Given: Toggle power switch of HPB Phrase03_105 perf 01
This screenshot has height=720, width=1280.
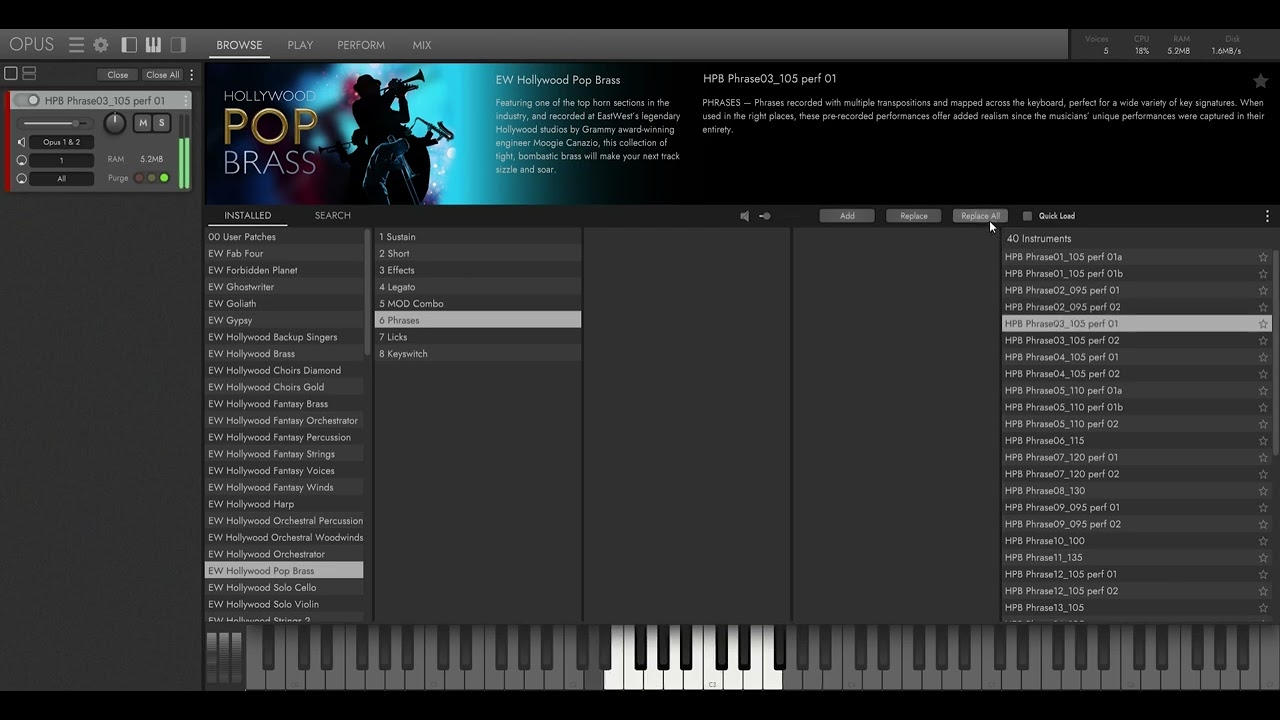Looking at the screenshot, I should [x=29, y=101].
